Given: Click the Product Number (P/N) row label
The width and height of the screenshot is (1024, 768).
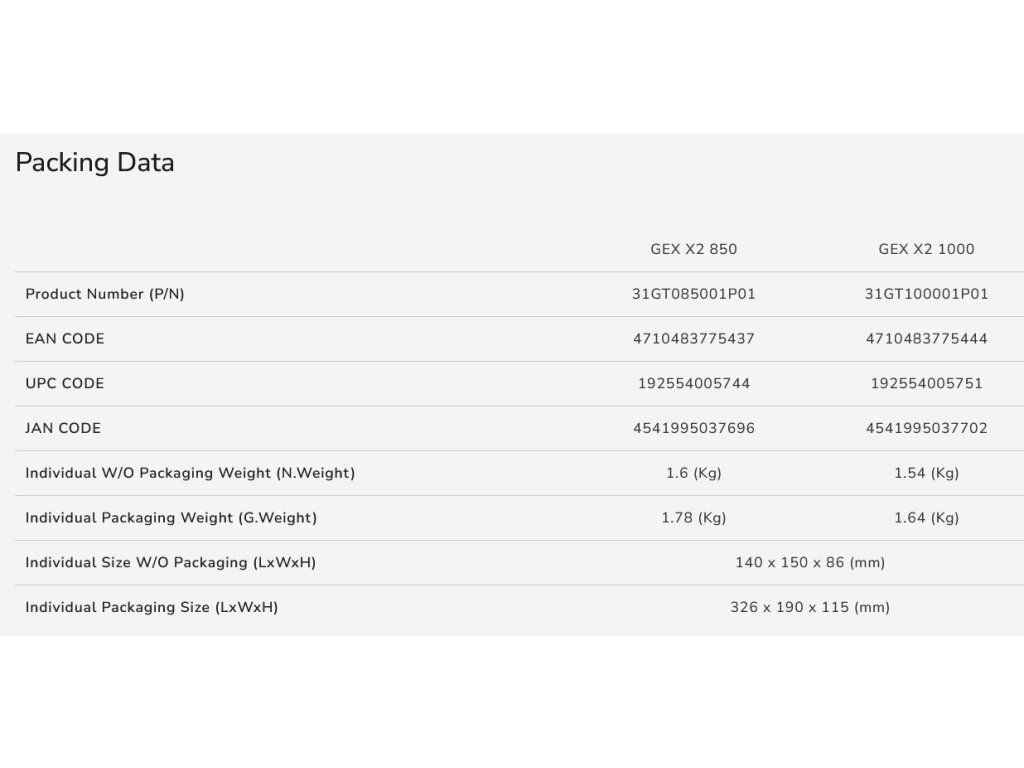Looking at the screenshot, I should point(105,295).
